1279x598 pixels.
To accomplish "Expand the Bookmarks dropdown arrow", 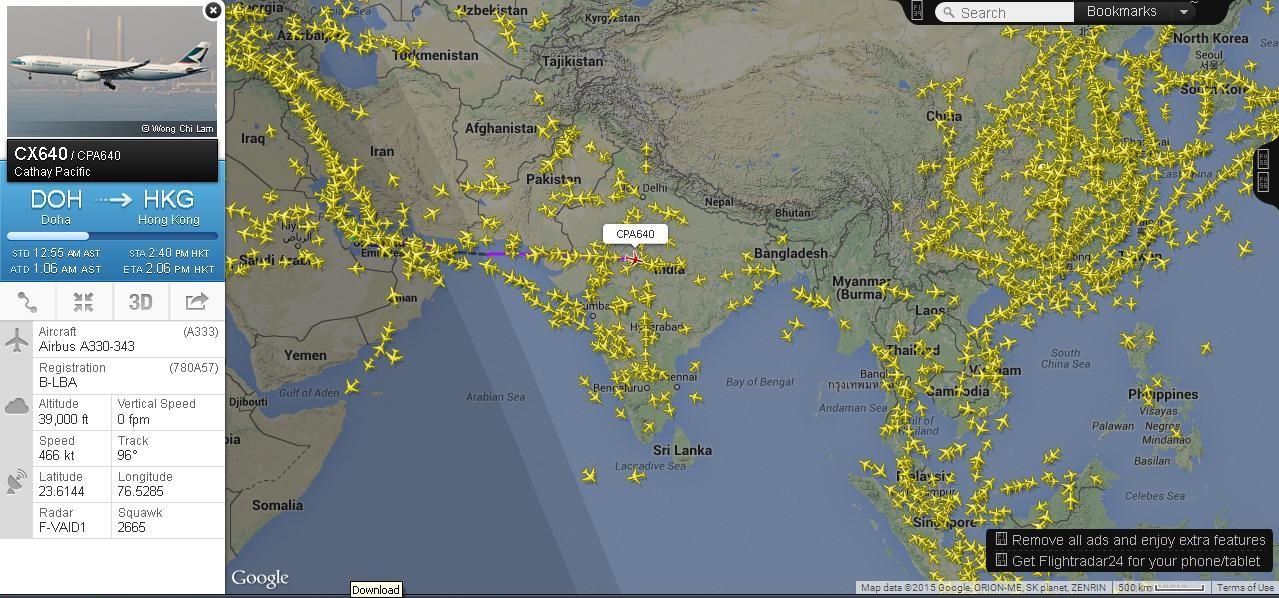I will tap(1183, 12).
